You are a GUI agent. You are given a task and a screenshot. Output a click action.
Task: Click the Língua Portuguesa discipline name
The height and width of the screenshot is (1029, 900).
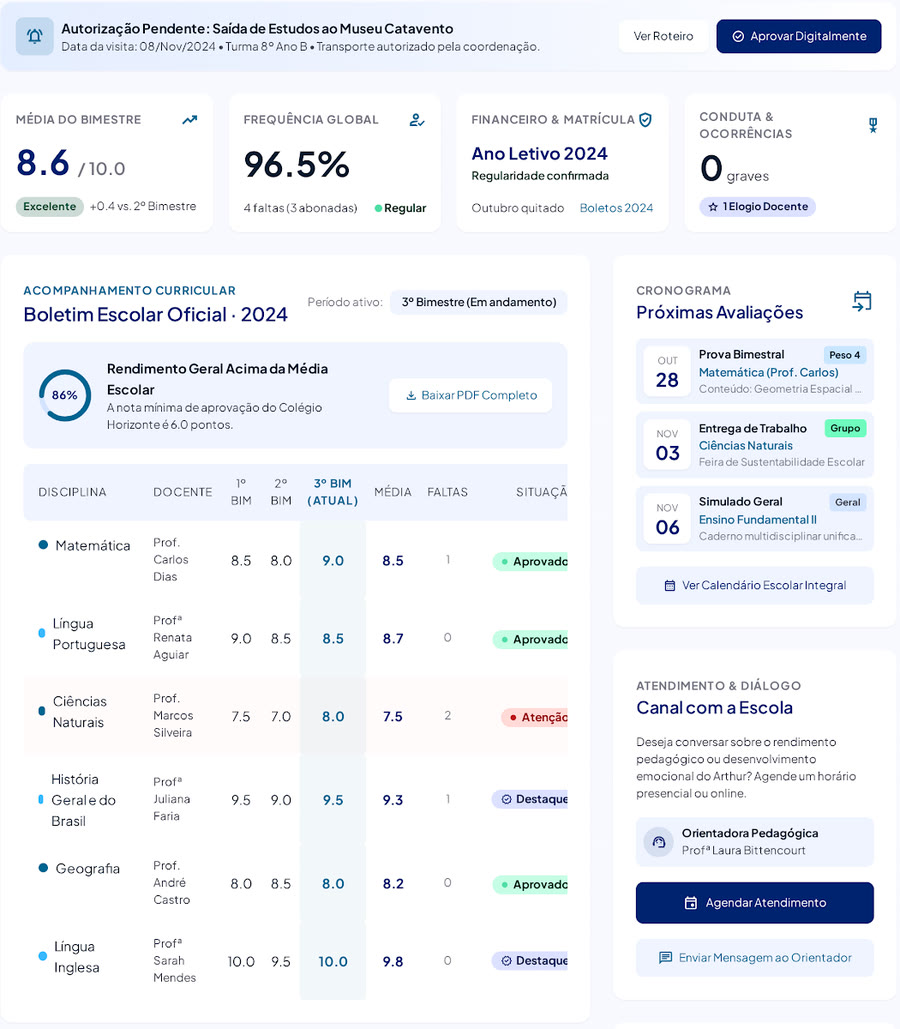click(89, 634)
